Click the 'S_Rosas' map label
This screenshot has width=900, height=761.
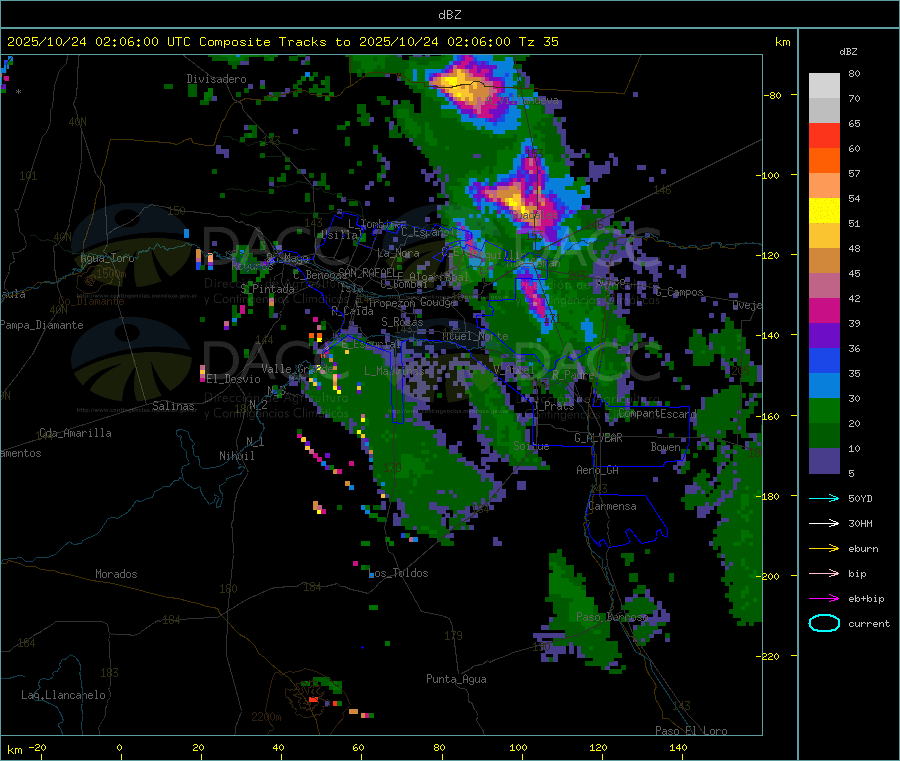(402, 322)
